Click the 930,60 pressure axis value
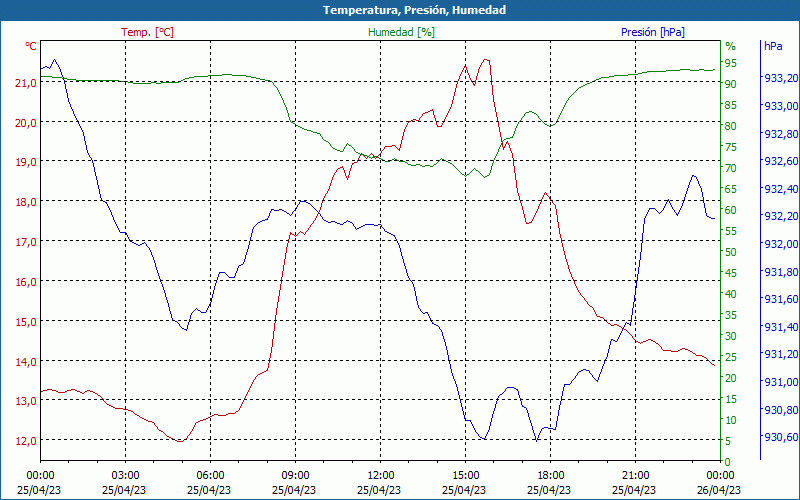 coord(781,437)
